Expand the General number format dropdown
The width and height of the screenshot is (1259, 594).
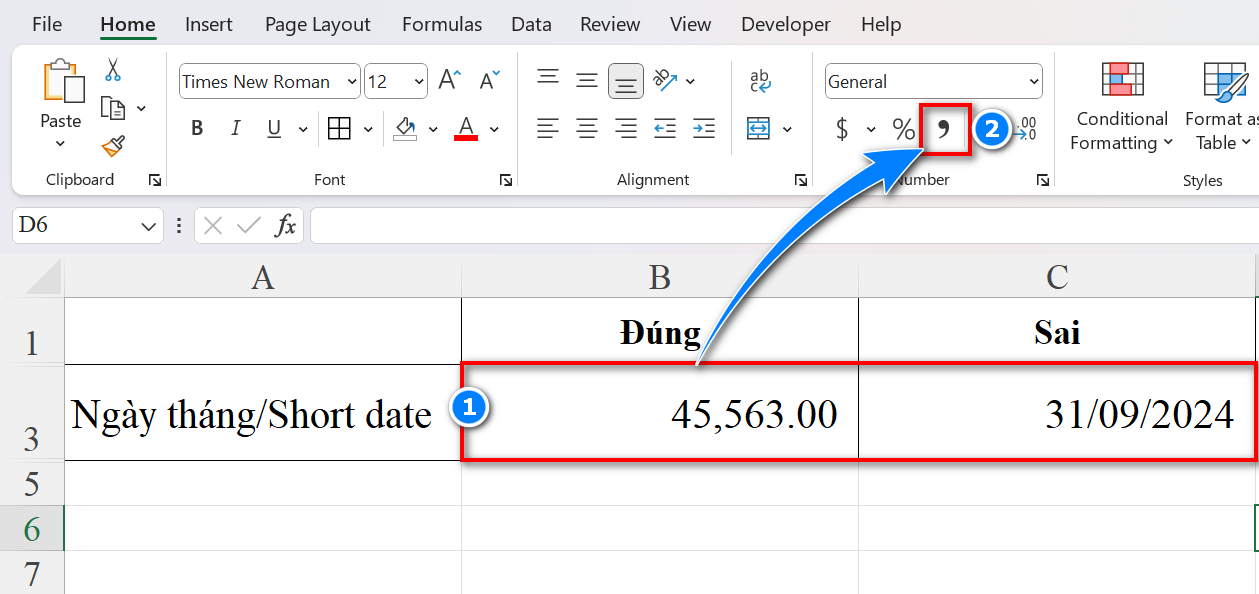pyautogui.click(x=1033, y=82)
